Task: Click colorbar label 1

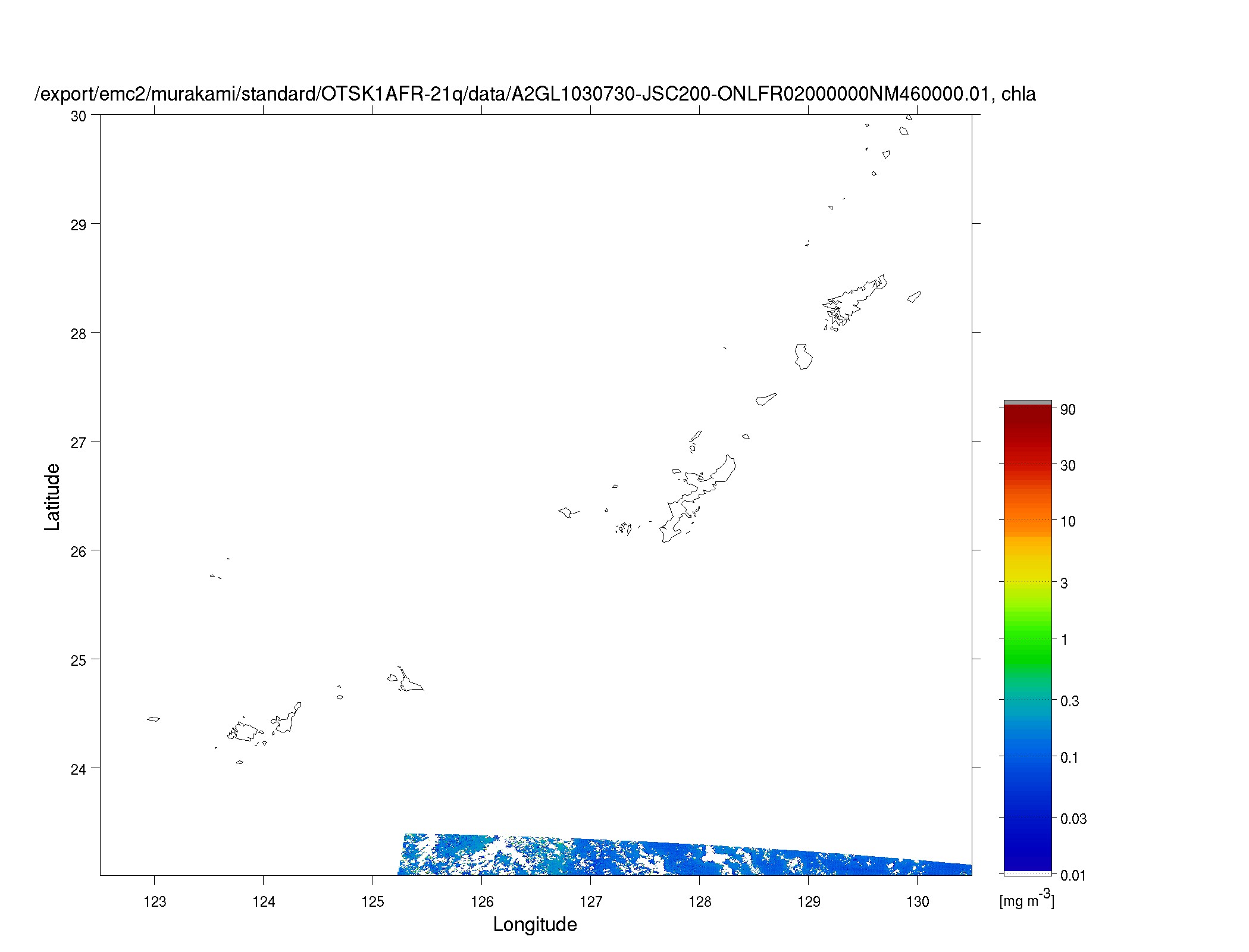Action: (x=1064, y=640)
